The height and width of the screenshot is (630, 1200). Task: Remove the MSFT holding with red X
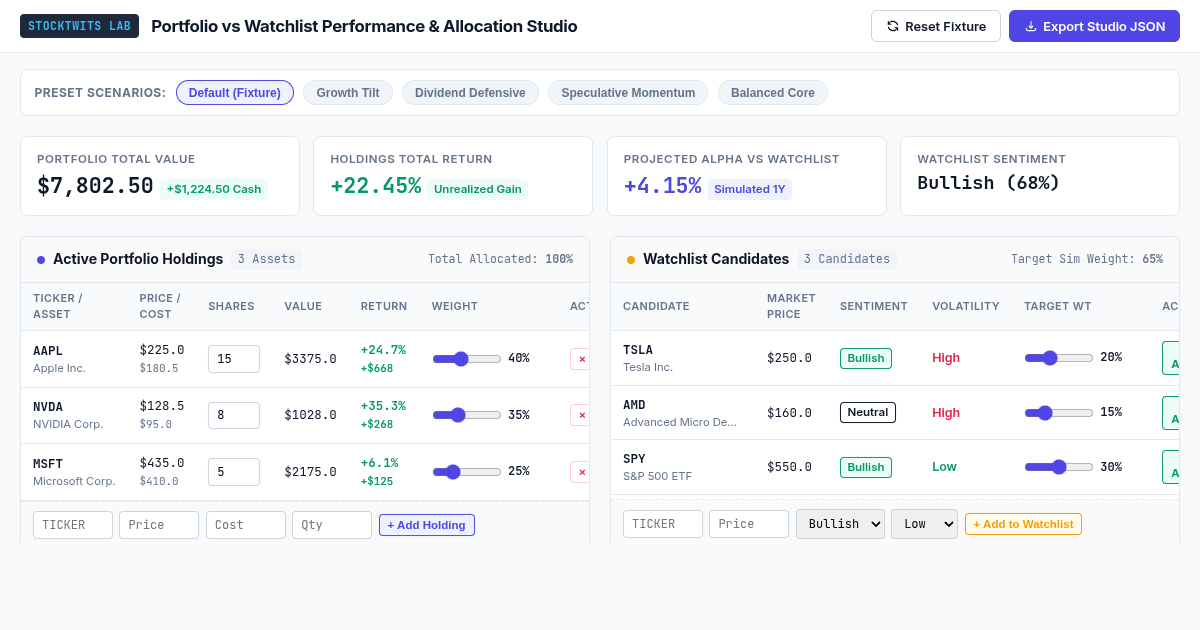[x=580, y=472]
